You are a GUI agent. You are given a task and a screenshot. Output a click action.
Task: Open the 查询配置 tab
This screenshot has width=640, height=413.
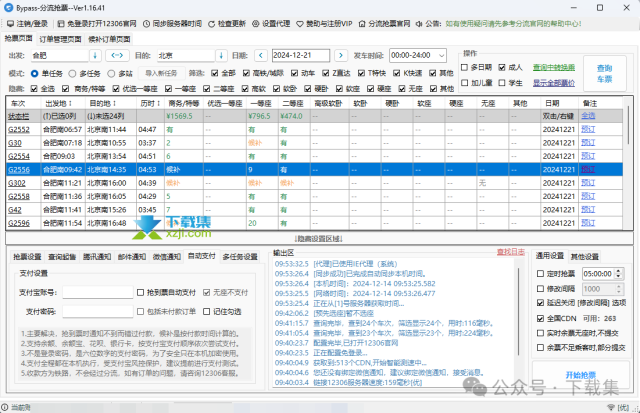62,256
